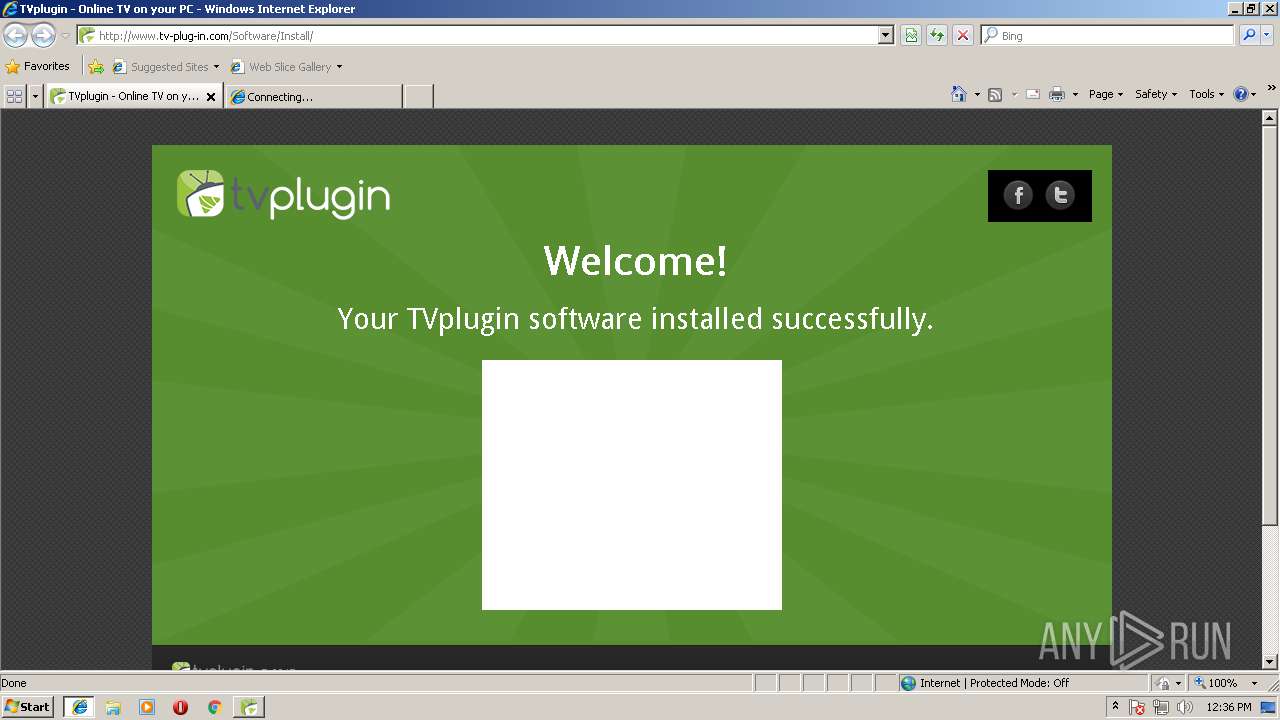Open Suggested Sites link

(166, 67)
